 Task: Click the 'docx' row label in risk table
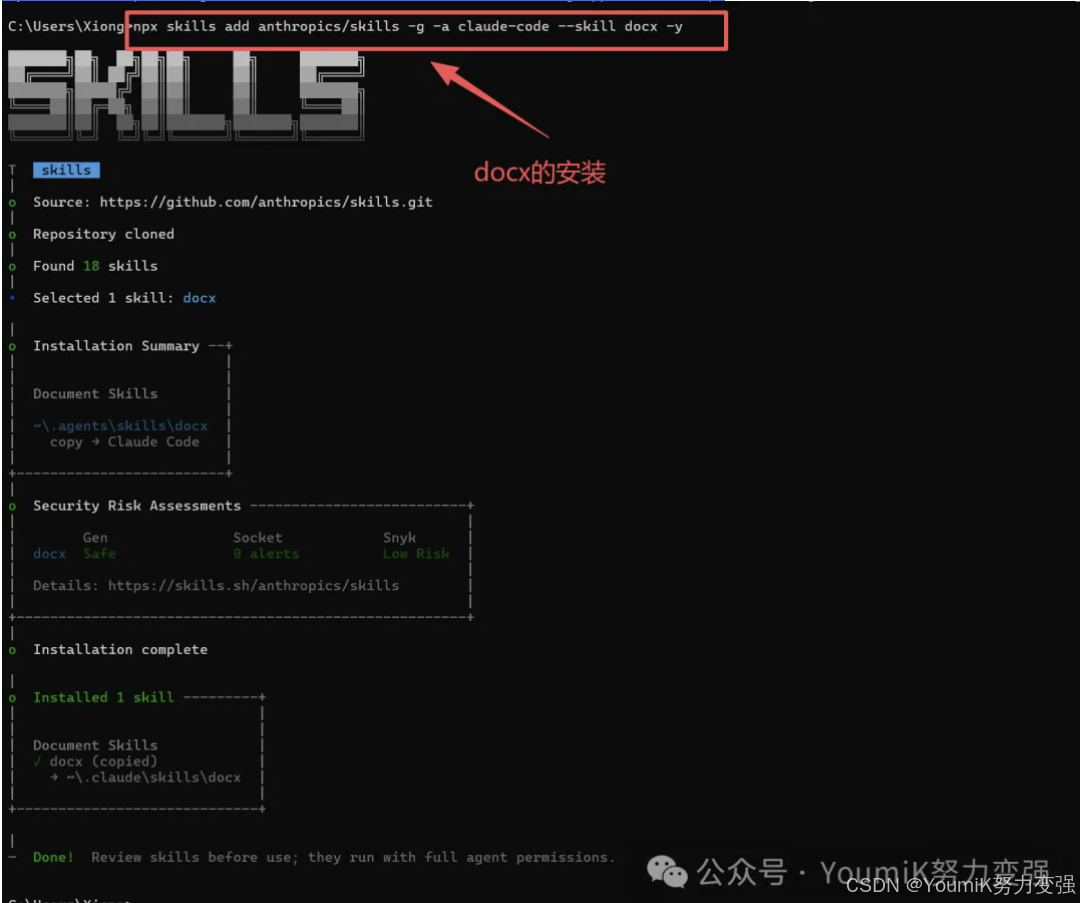(x=50, y=554)
